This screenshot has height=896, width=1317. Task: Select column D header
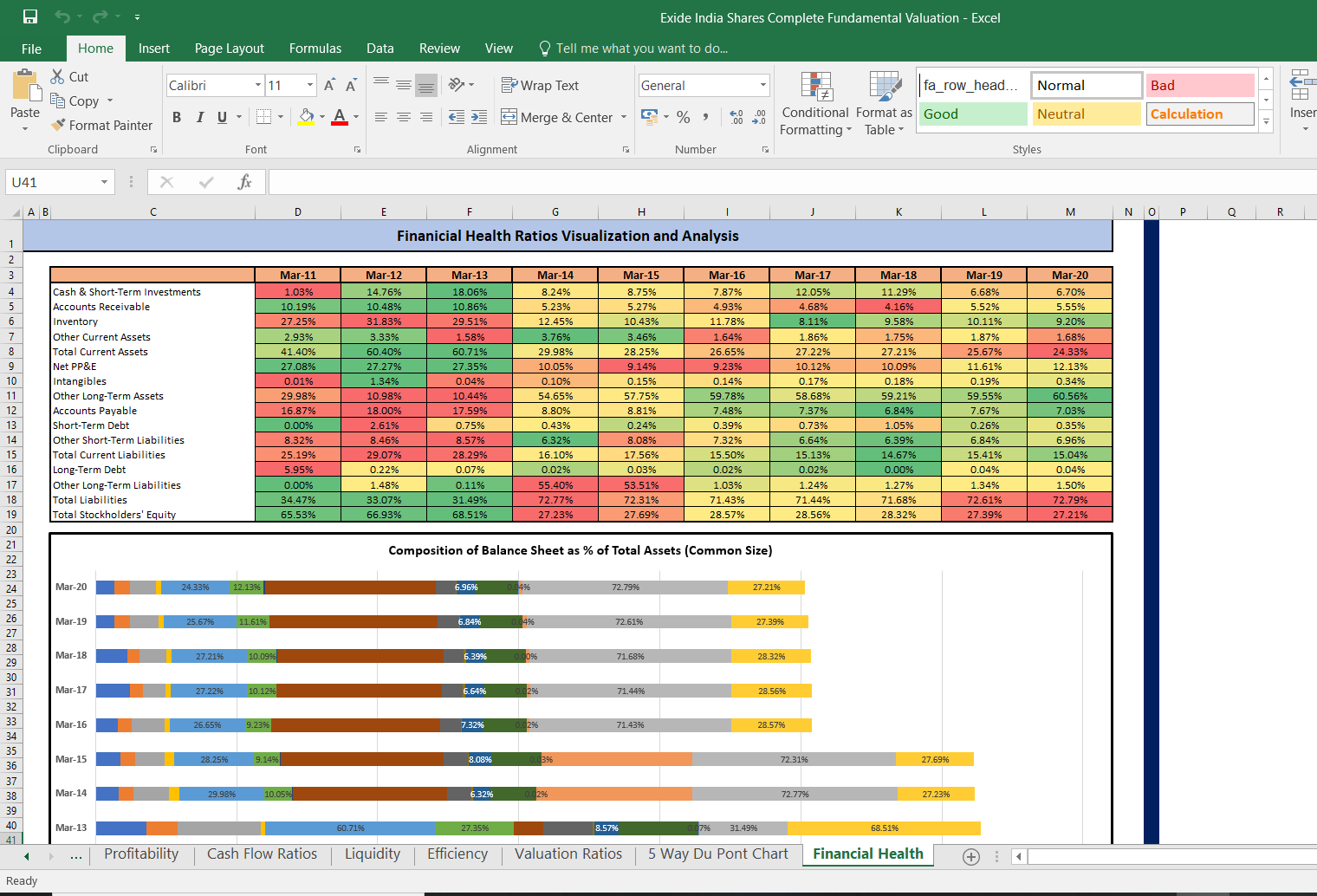298,212
